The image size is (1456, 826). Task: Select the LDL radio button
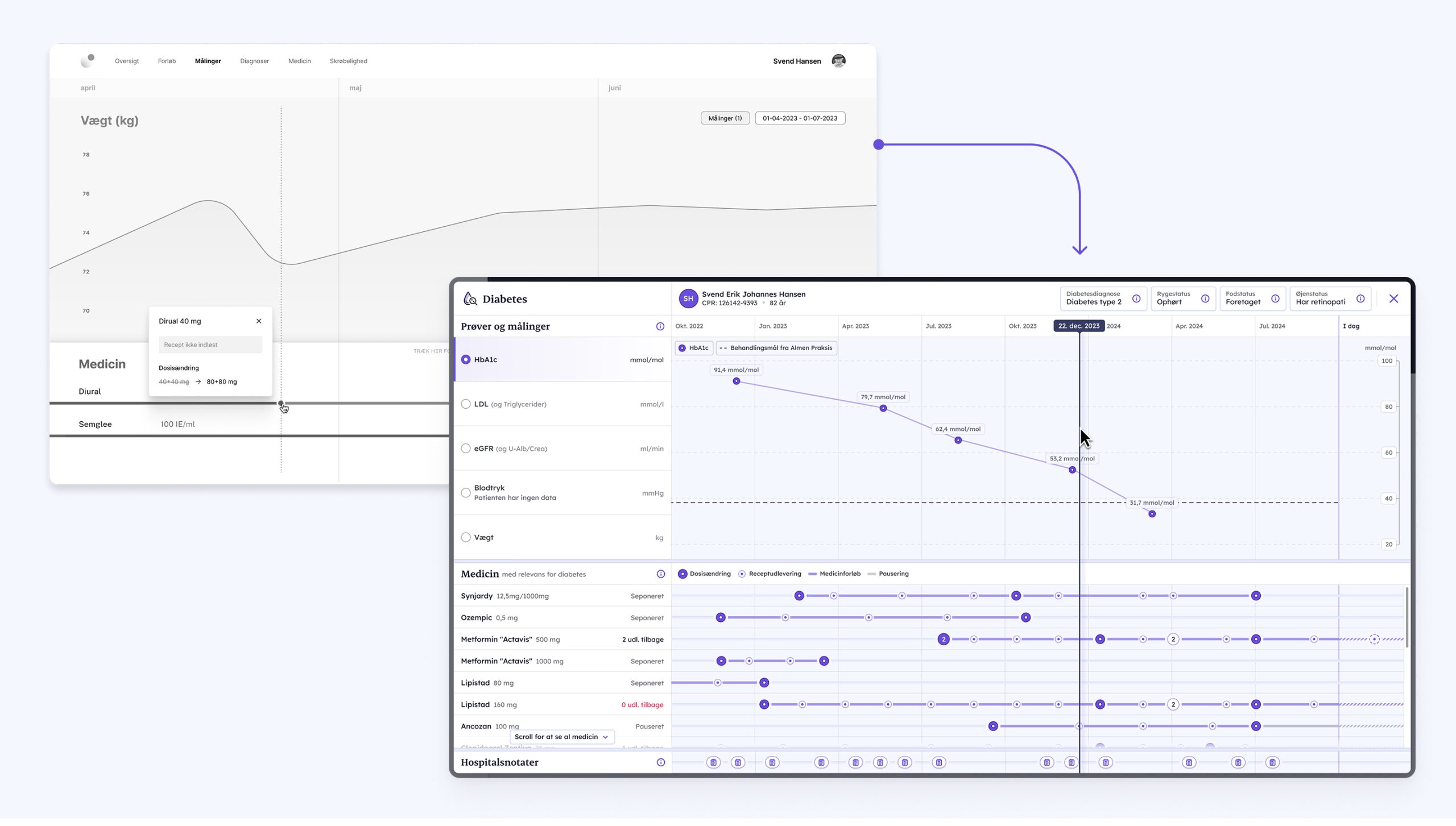(466, 404)
